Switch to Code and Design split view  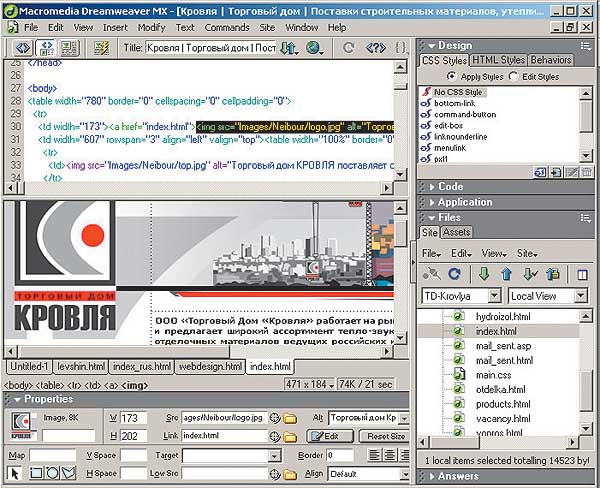46,48
